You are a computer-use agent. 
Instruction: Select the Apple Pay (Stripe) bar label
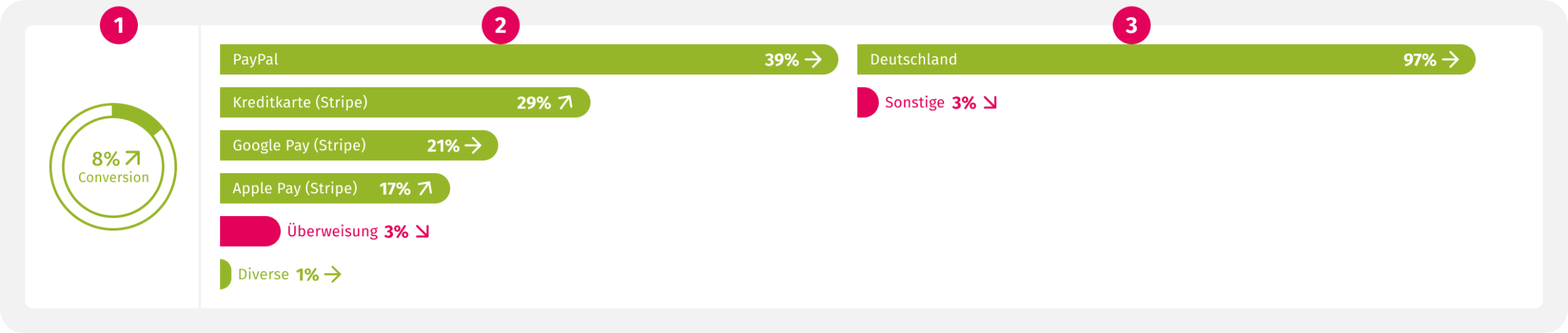295,189
